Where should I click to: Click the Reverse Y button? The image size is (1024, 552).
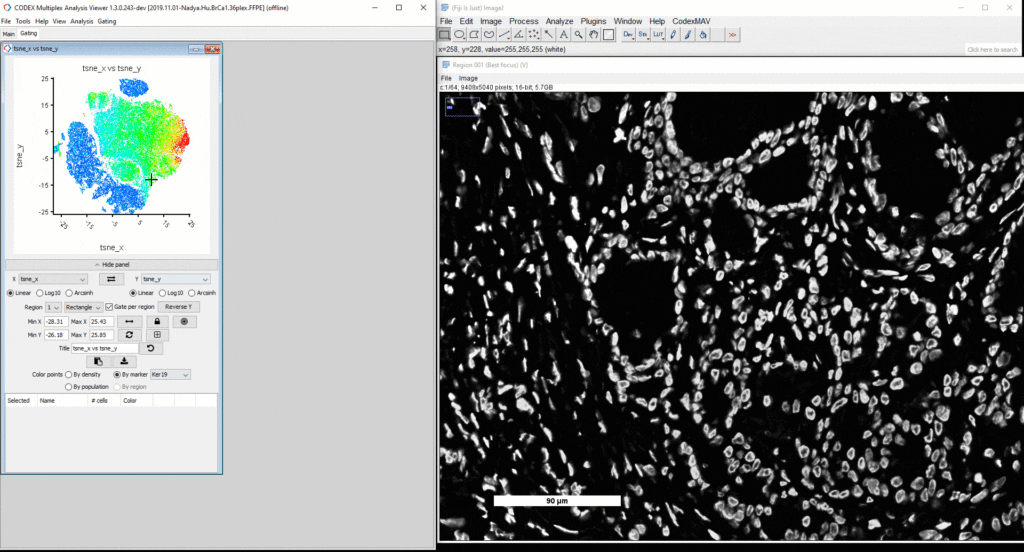(x=179, y=307)
